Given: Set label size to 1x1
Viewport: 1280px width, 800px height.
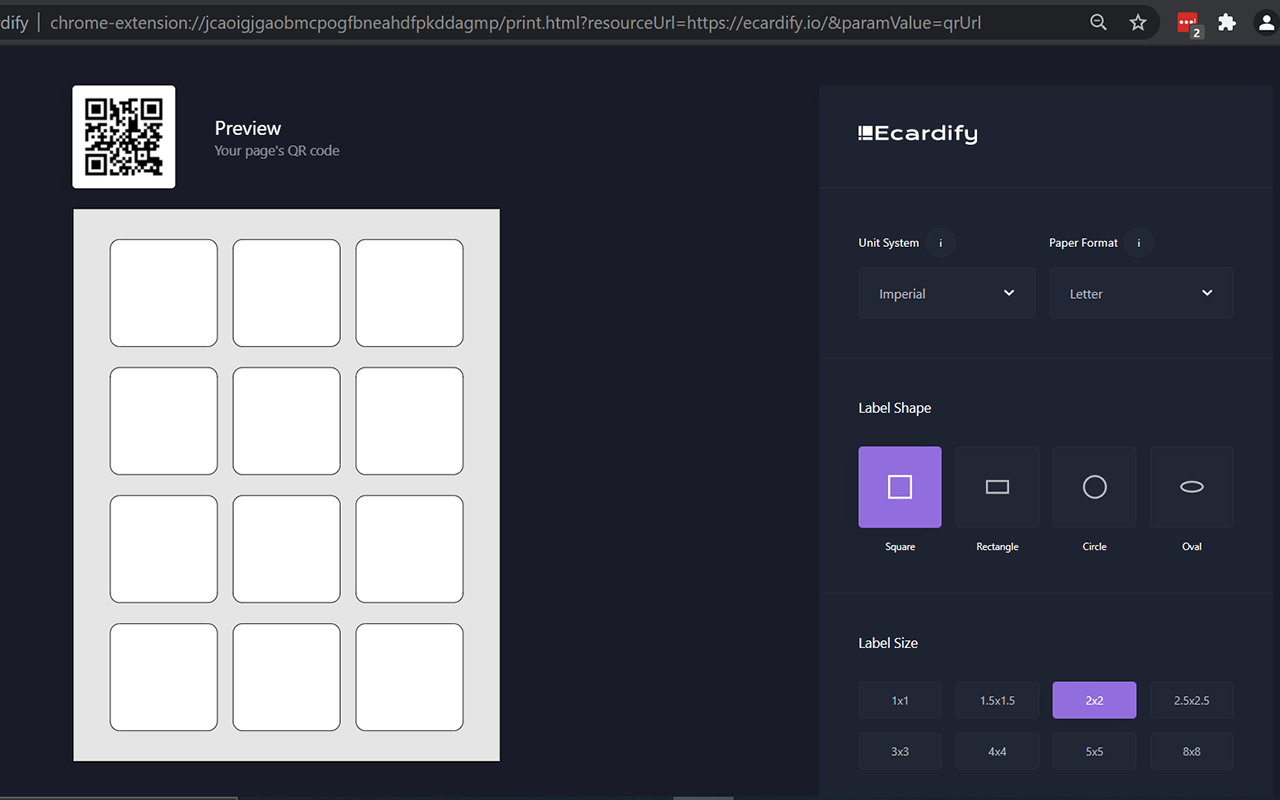Looking at the screenshot, I should point(900,700).
